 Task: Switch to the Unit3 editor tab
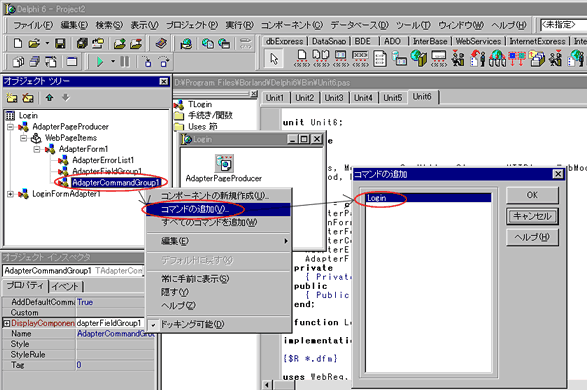click(334, 98)
